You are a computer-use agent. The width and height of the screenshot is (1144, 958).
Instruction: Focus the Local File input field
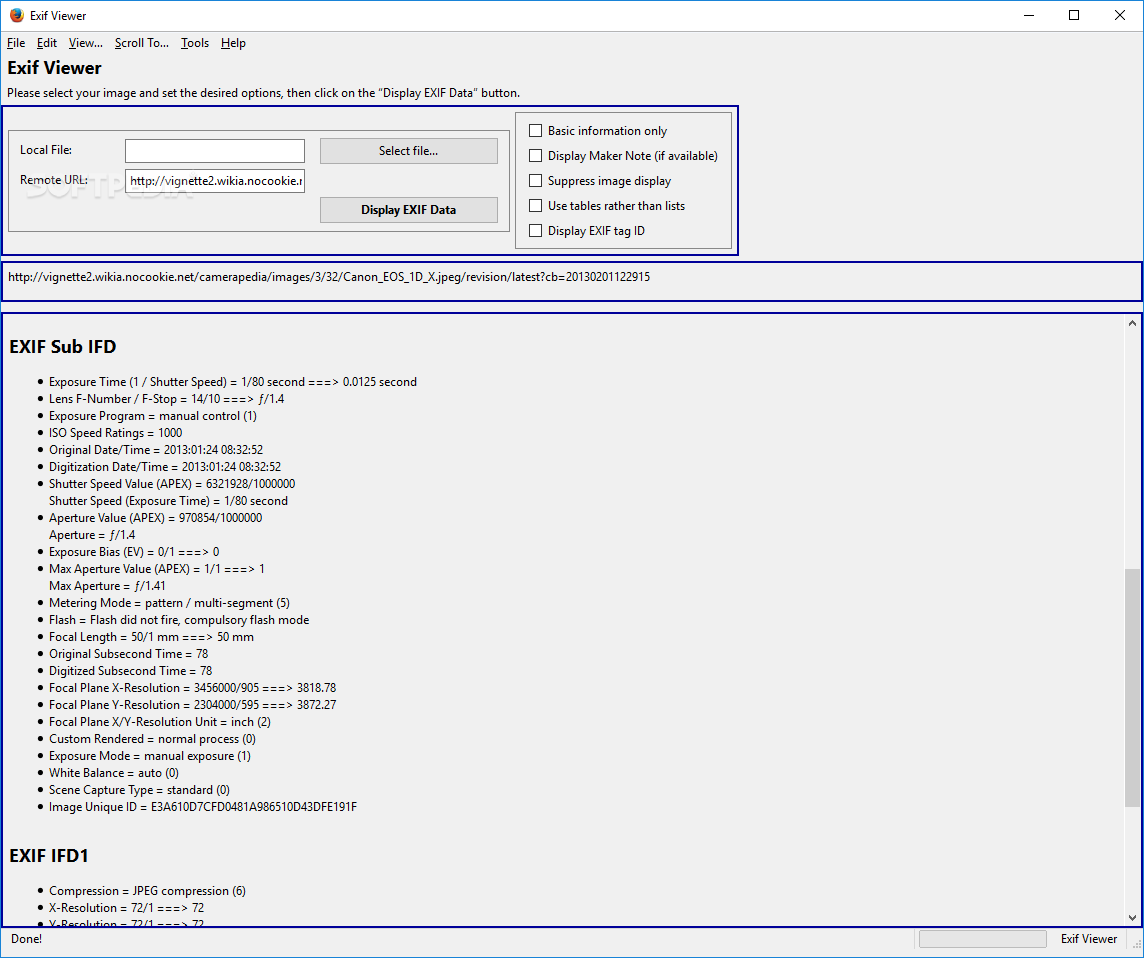pyautogui.click(x=214, y=151)
